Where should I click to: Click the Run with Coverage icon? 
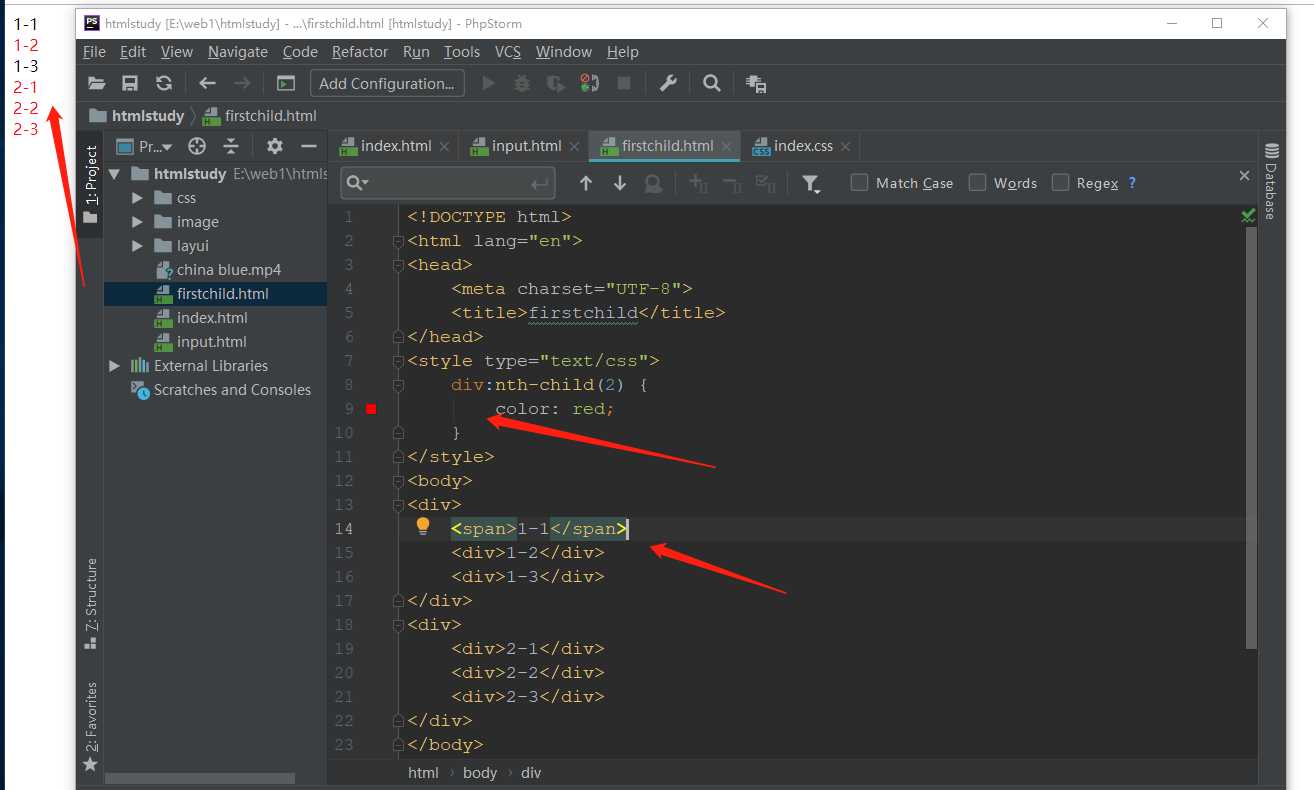pos(556,84)
